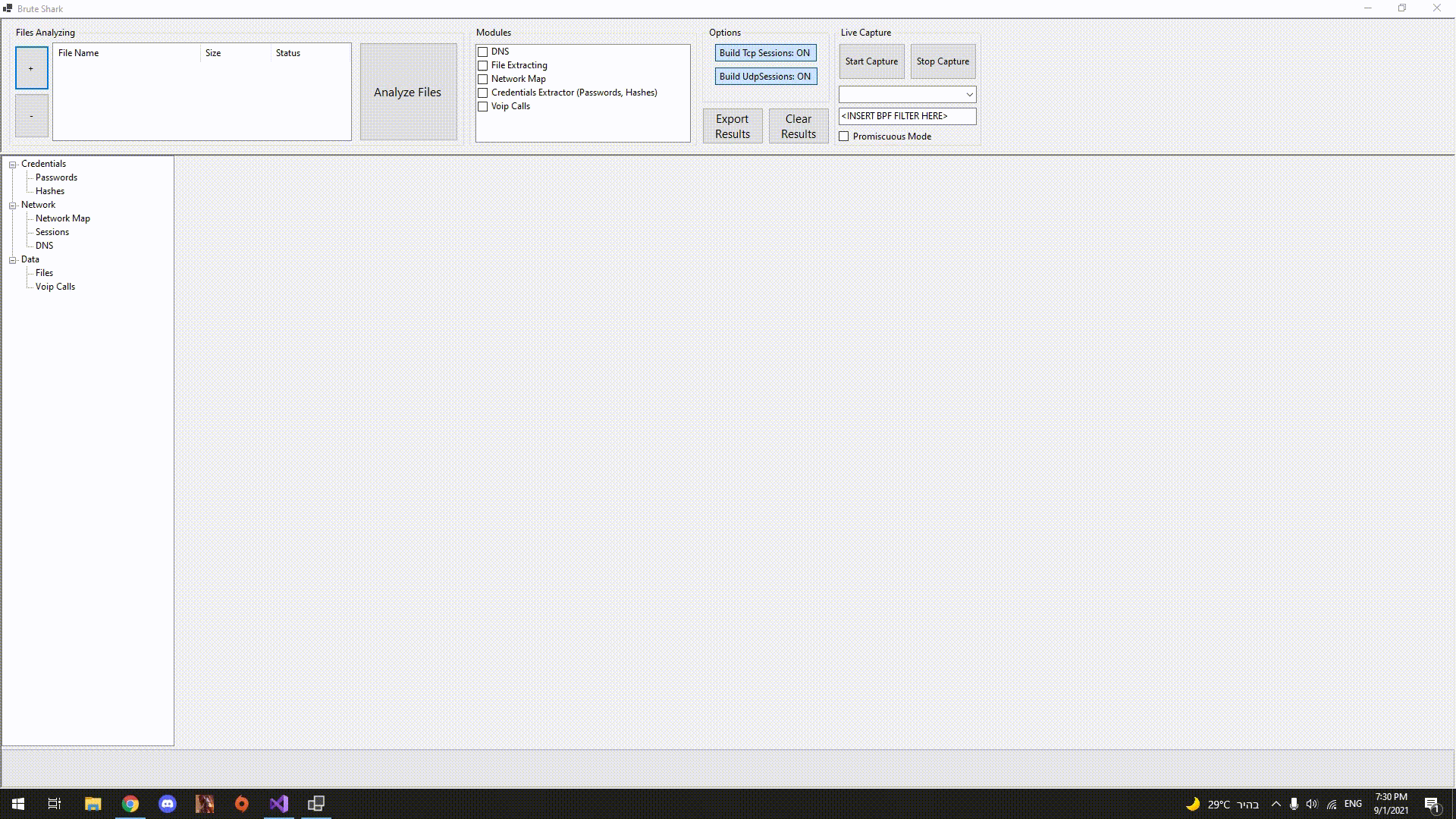Click the BPF filter input field

(906, 116)
